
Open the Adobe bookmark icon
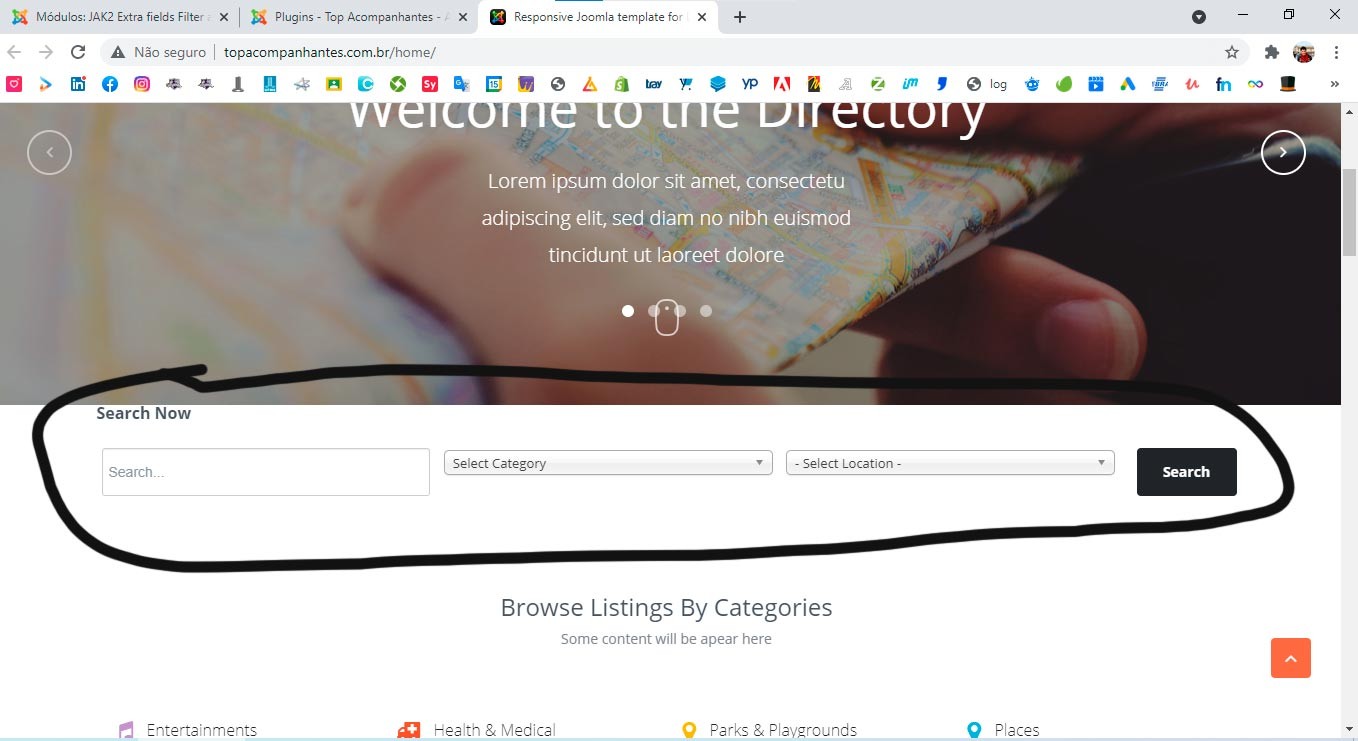click(x=782, y=84)
